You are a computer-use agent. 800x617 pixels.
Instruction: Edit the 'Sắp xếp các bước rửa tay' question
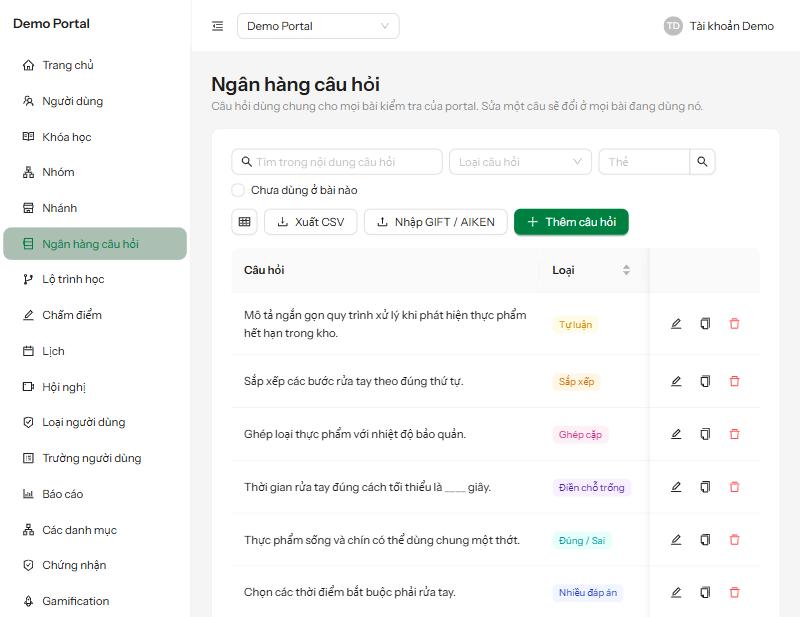[x=676, y=381]
